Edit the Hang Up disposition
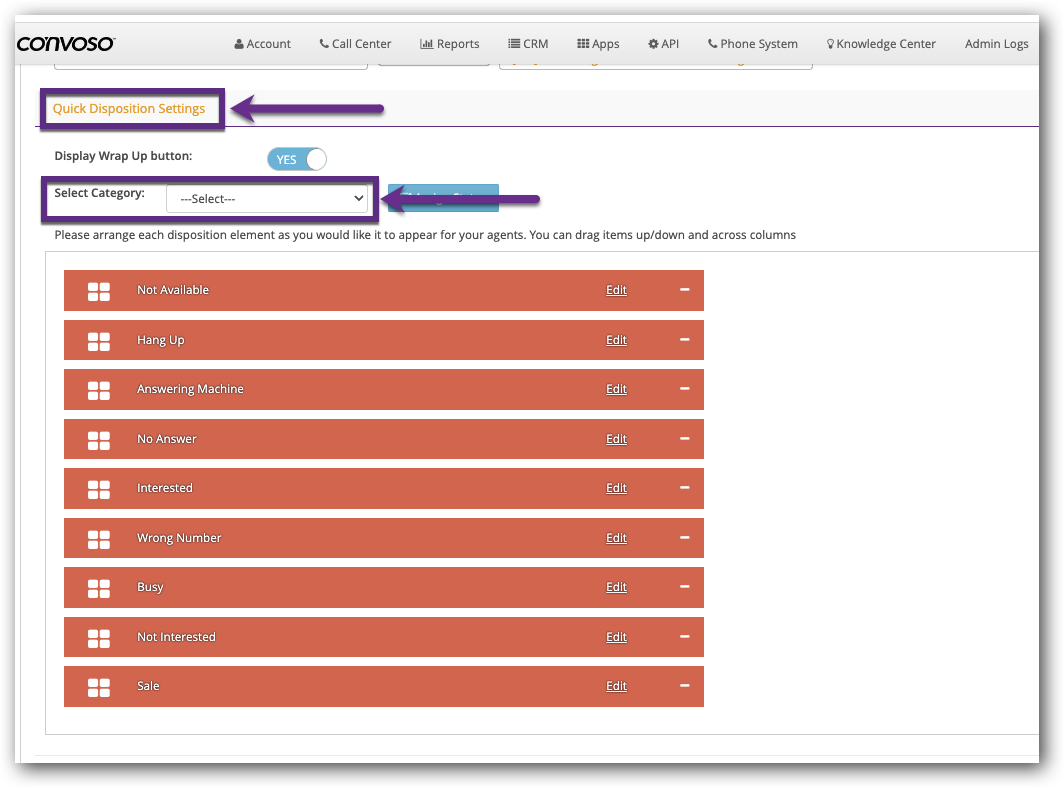 click(x=616, y=339)
